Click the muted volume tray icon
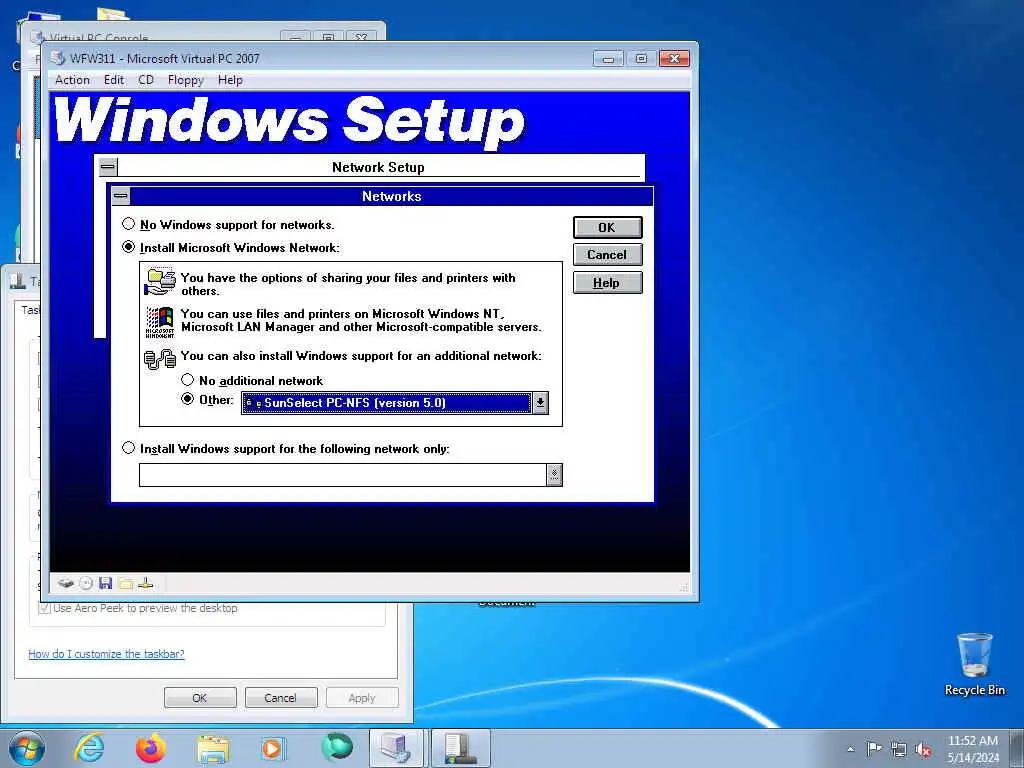The image size is (1024, 768). click(x=923, y=749)
